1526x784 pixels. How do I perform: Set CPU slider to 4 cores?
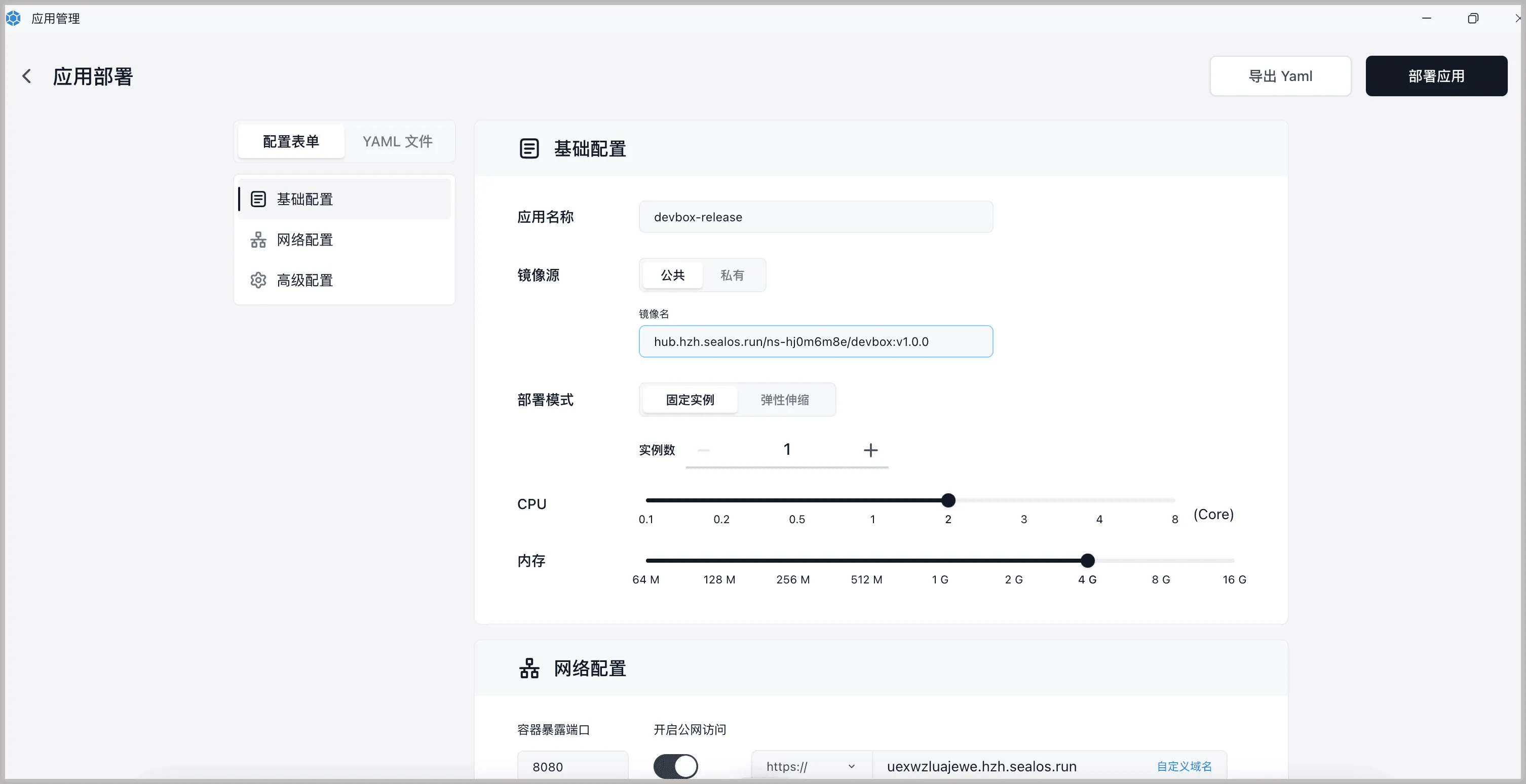click(1099, 501)
